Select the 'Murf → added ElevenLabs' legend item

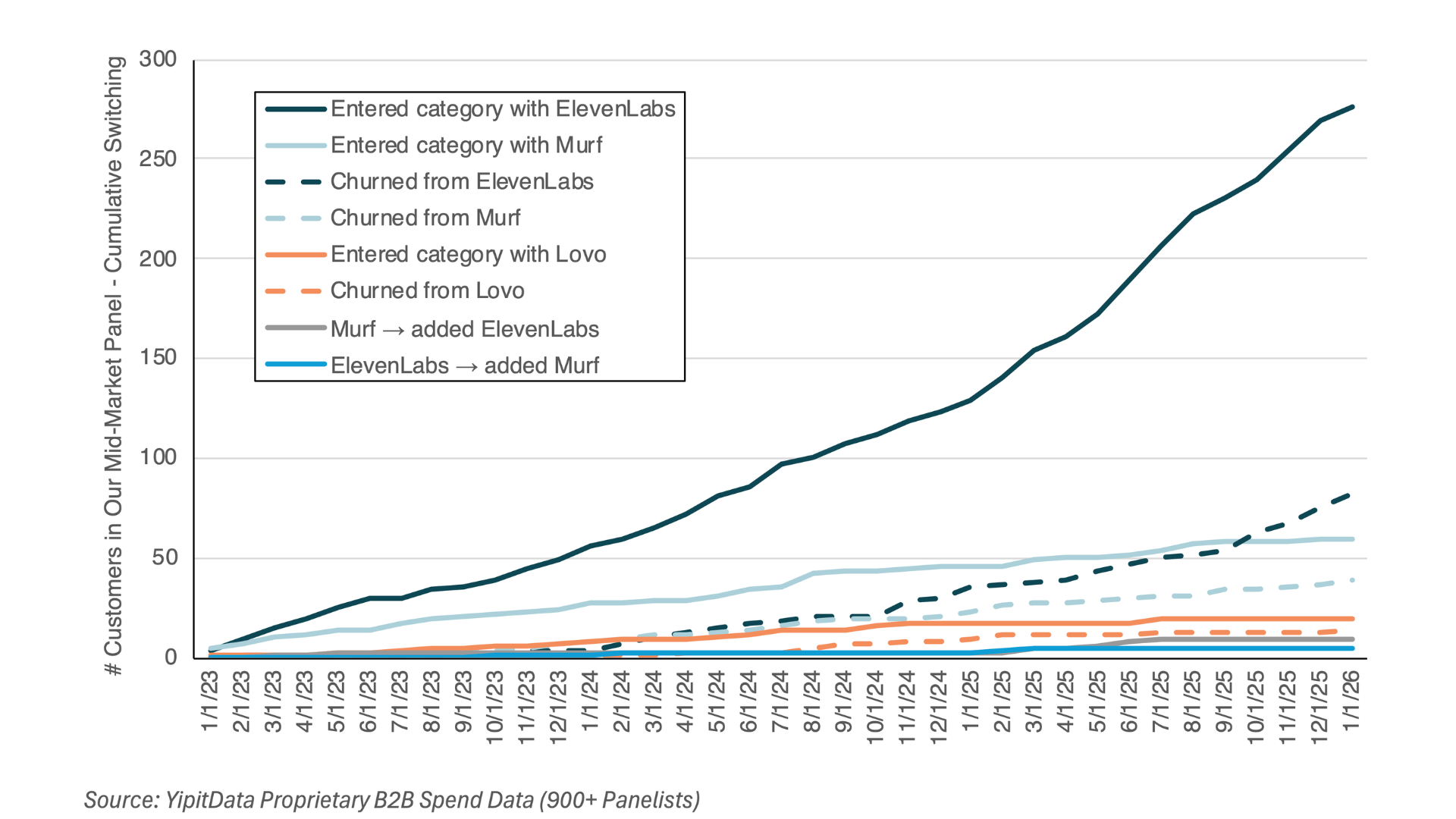(464, 329)
